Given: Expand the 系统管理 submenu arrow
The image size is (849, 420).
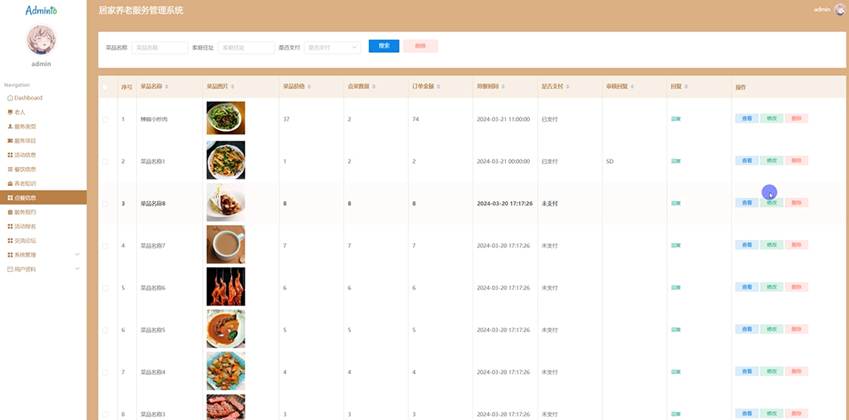Looking at the screenshot, I should [x=77, y=254].
